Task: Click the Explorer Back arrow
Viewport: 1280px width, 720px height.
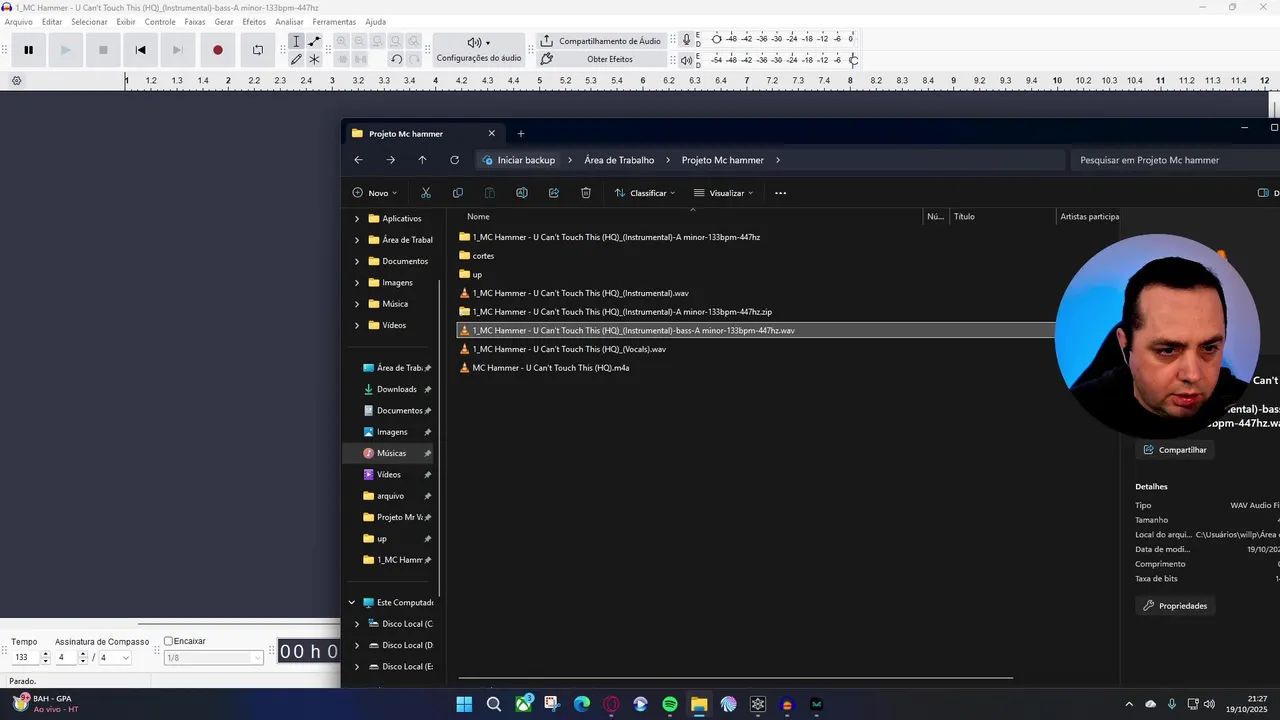Action: tap(359, 160)
